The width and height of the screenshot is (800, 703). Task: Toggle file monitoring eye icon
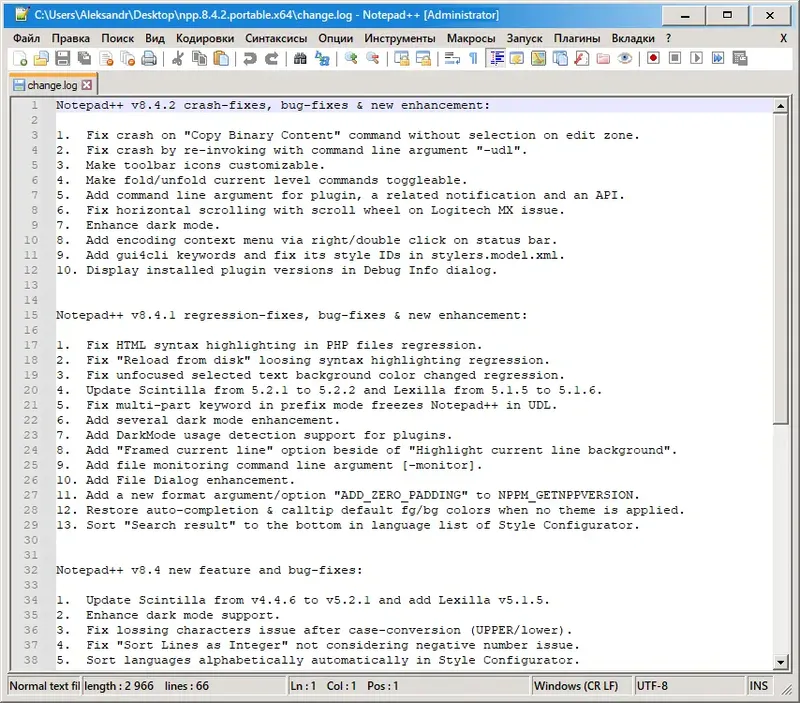624,59
